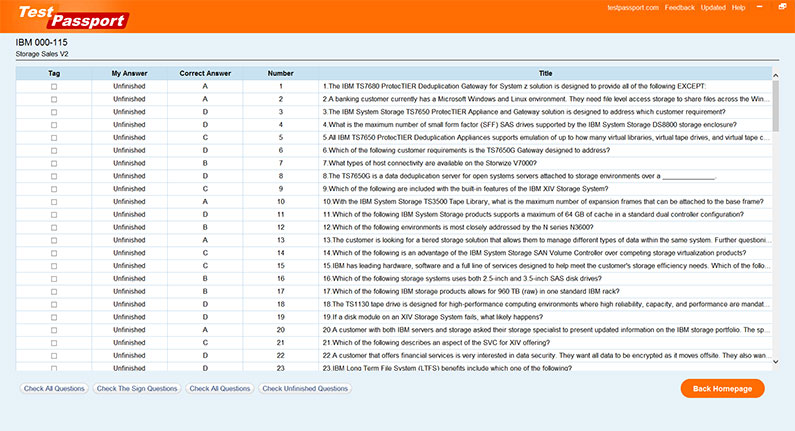Minimize the Test Passport window

coord(759,7)
